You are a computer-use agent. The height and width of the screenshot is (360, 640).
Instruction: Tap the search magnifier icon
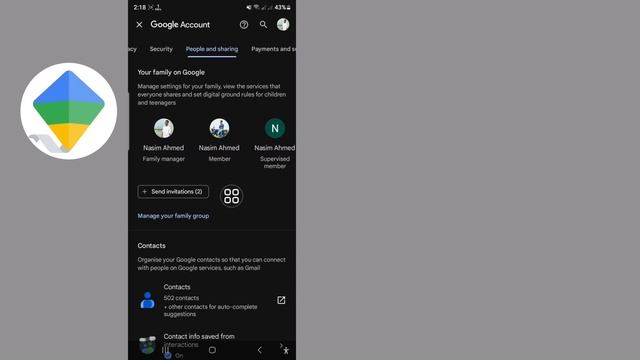tap(263, 24)
